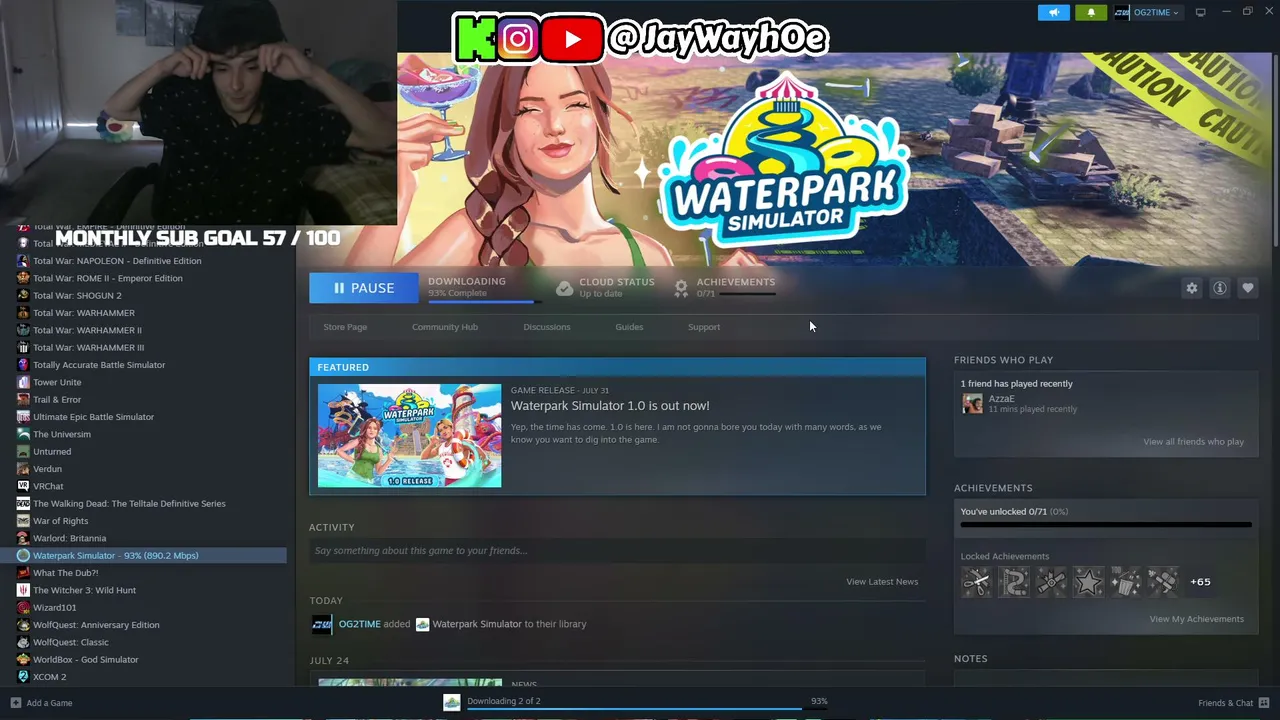Click the Unturned icon in library list
Viewport: 1280px width, 720px height.
click(23, 452)
